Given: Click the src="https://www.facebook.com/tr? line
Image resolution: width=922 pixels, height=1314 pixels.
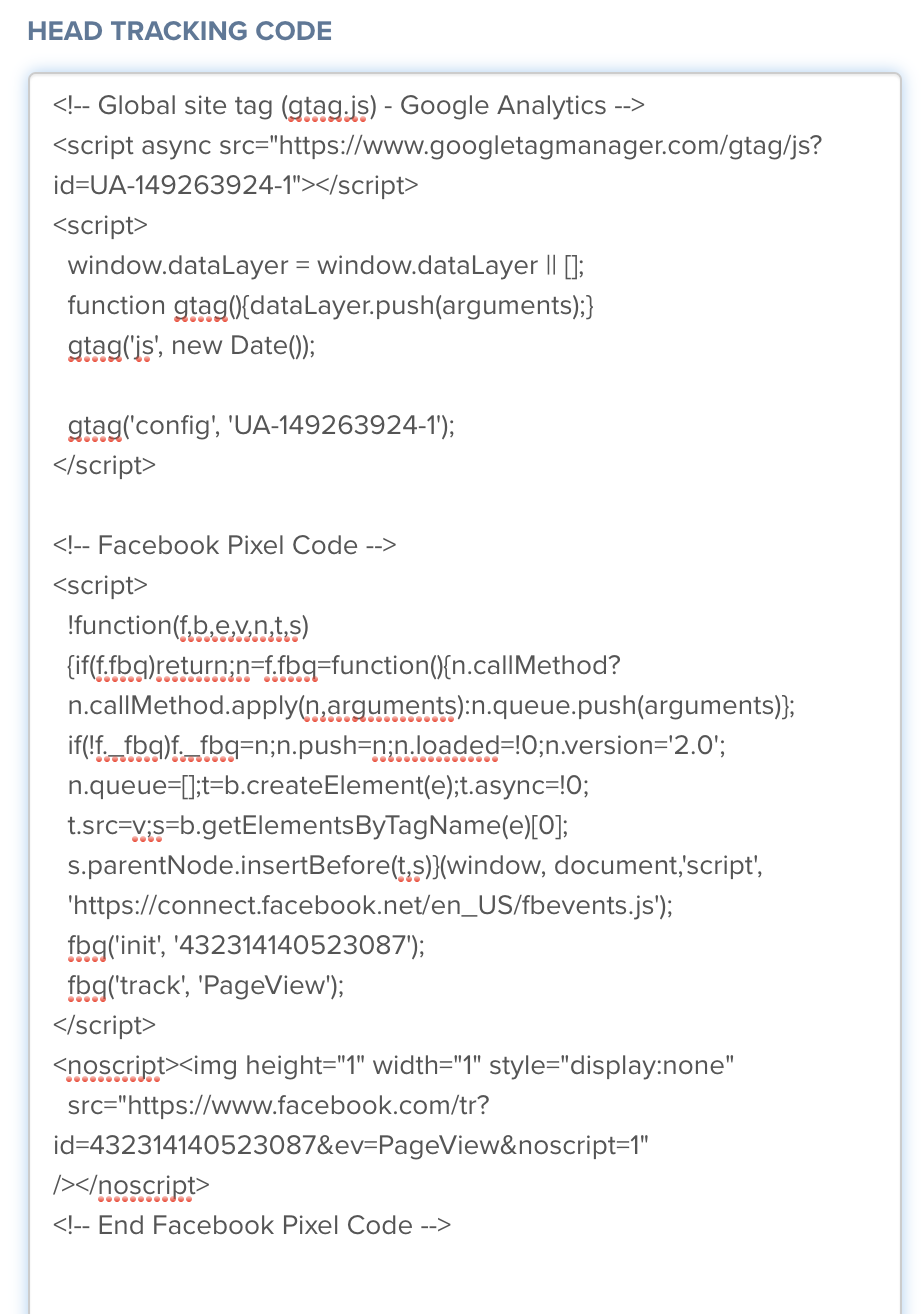Looking at the screenshot, I should coord(278,1105).
